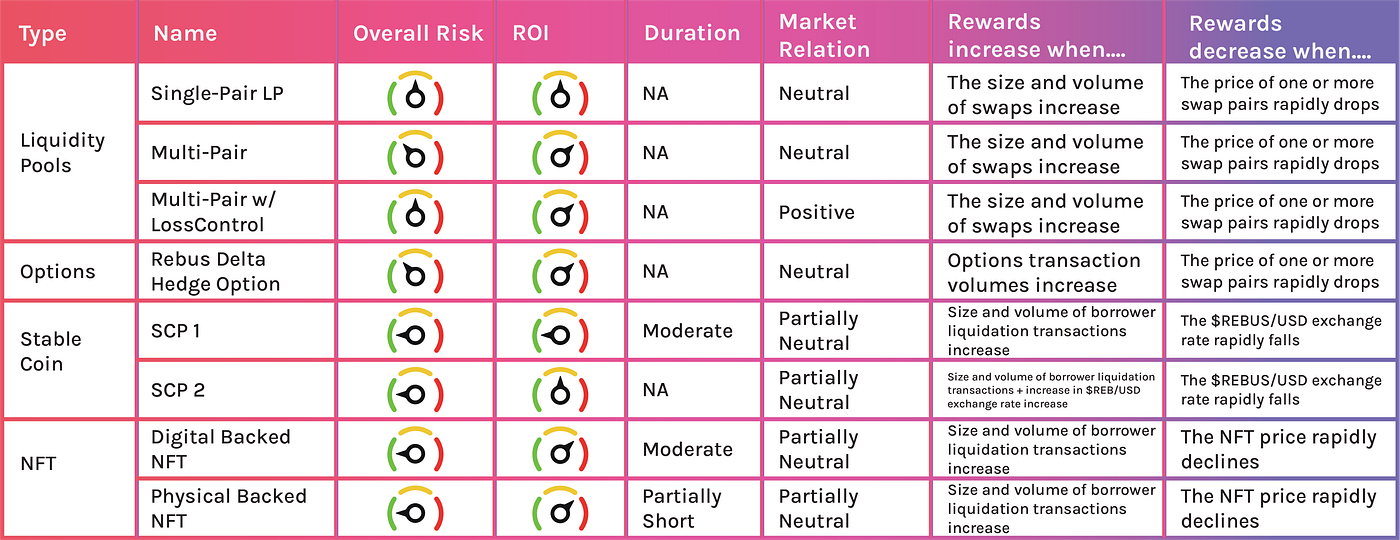Click the ROI gauge for Single-Pair LP
Image resolution: width=1400 pixels, height=540 pixels.
pos(559,93)
